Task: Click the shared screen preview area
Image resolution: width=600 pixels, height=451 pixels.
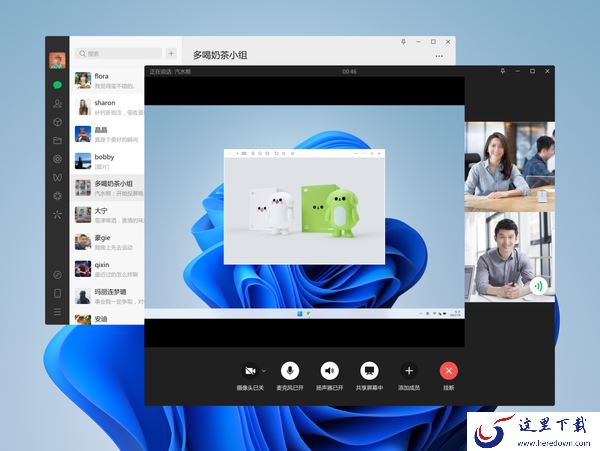Action: pyautogui.click(x=305, y=212)
